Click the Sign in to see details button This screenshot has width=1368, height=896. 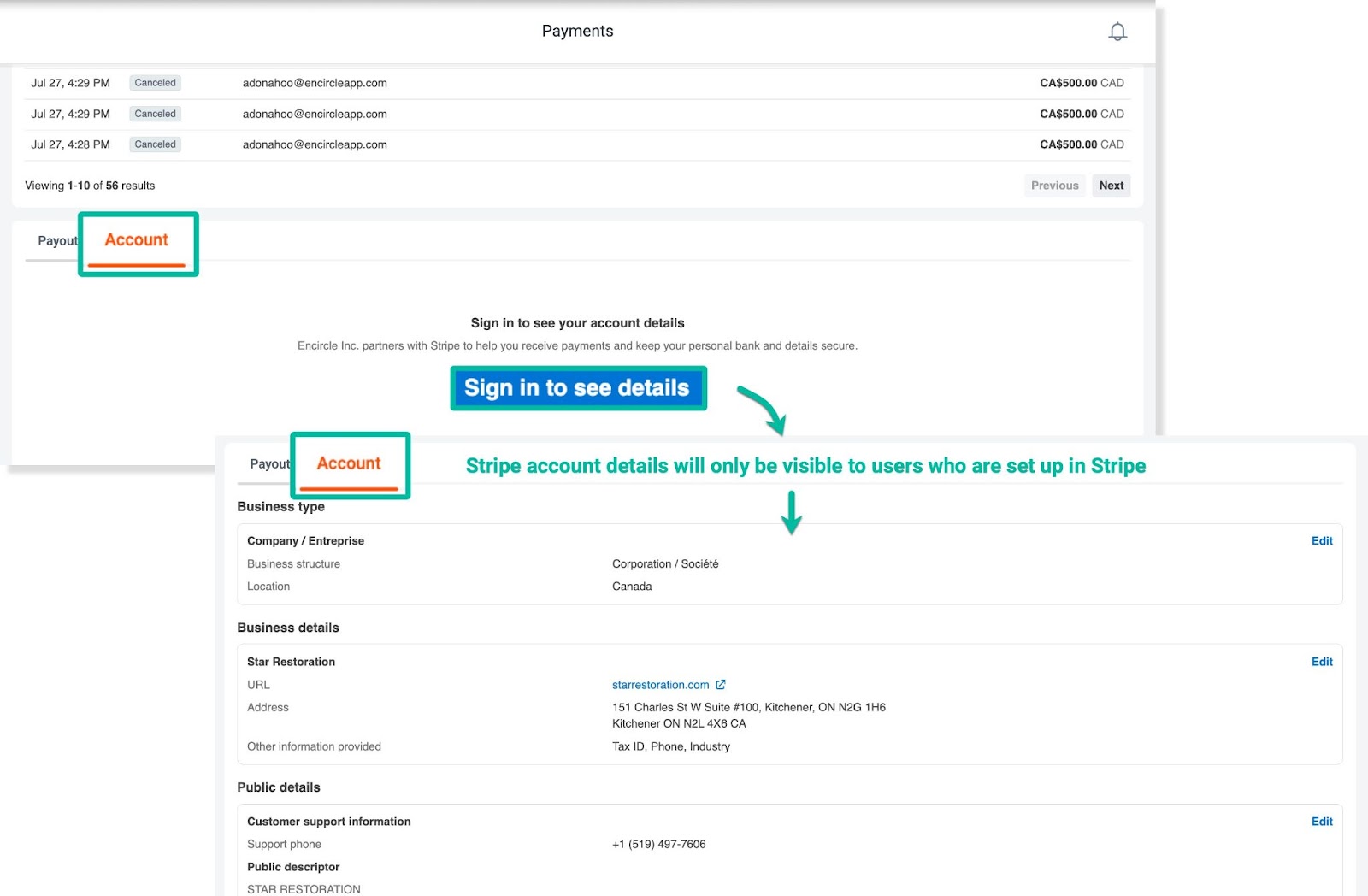(x=577, y=388)
